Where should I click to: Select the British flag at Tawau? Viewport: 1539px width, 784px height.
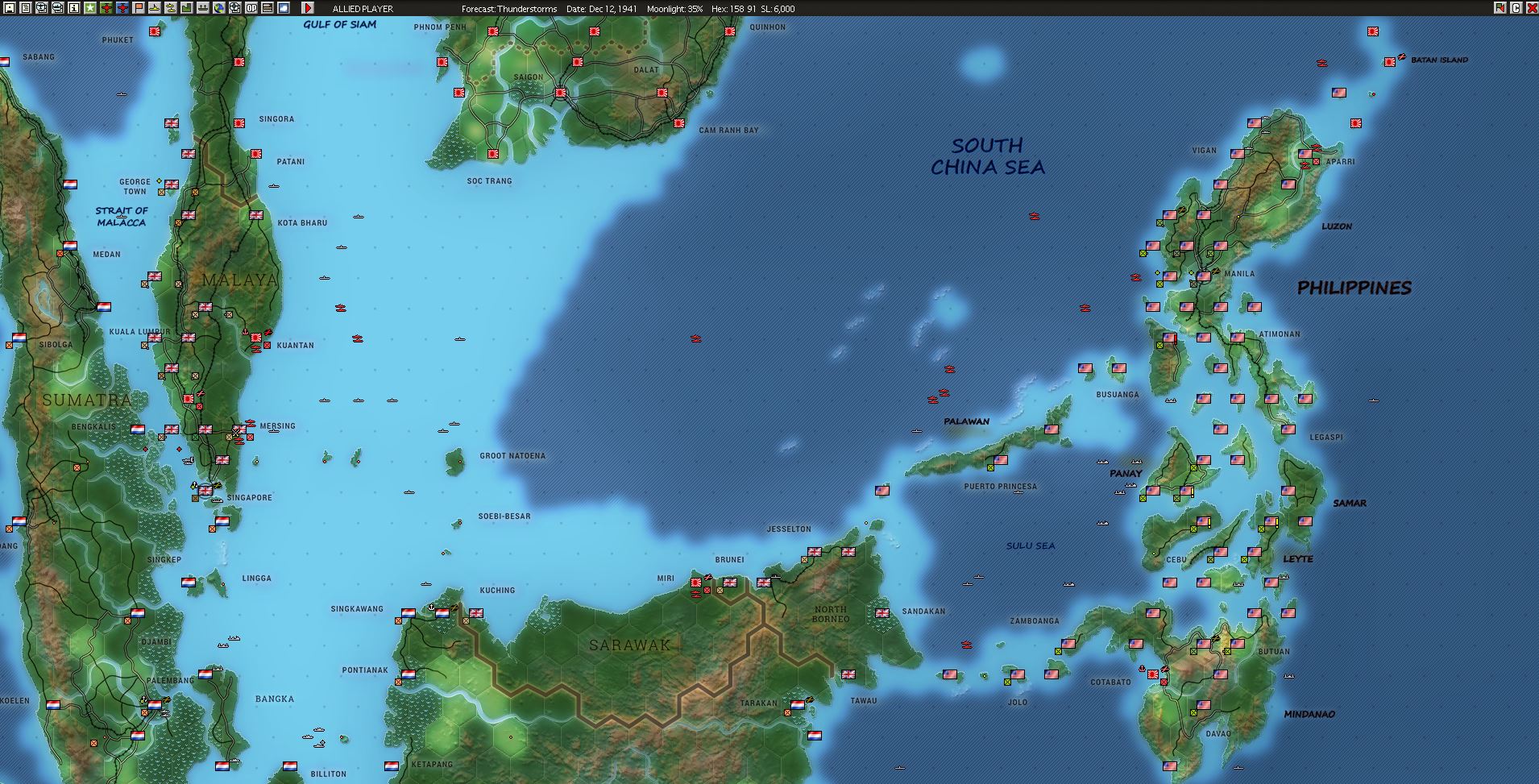[x=848, y=674]
